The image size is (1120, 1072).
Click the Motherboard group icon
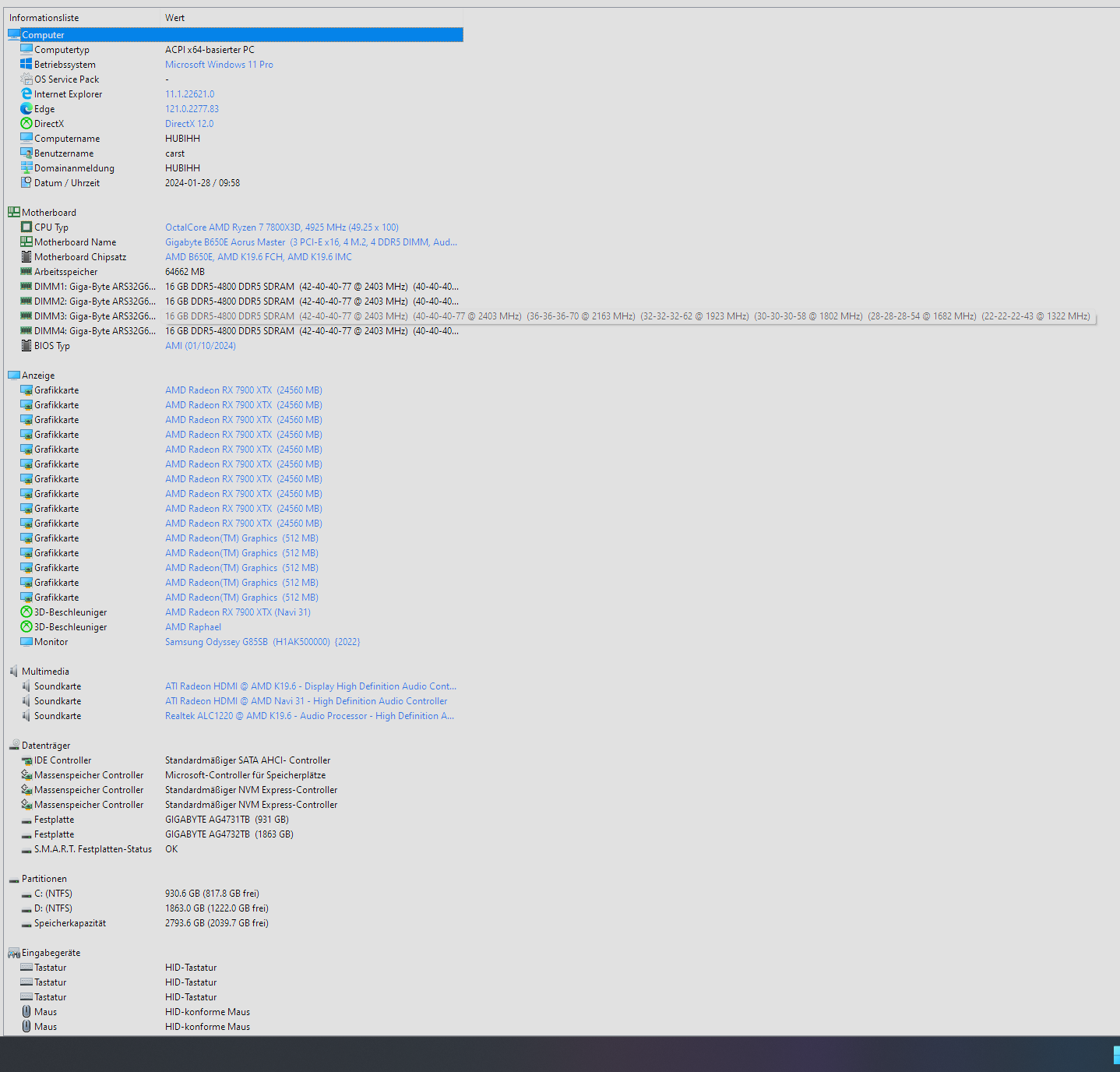click(14, 213)
